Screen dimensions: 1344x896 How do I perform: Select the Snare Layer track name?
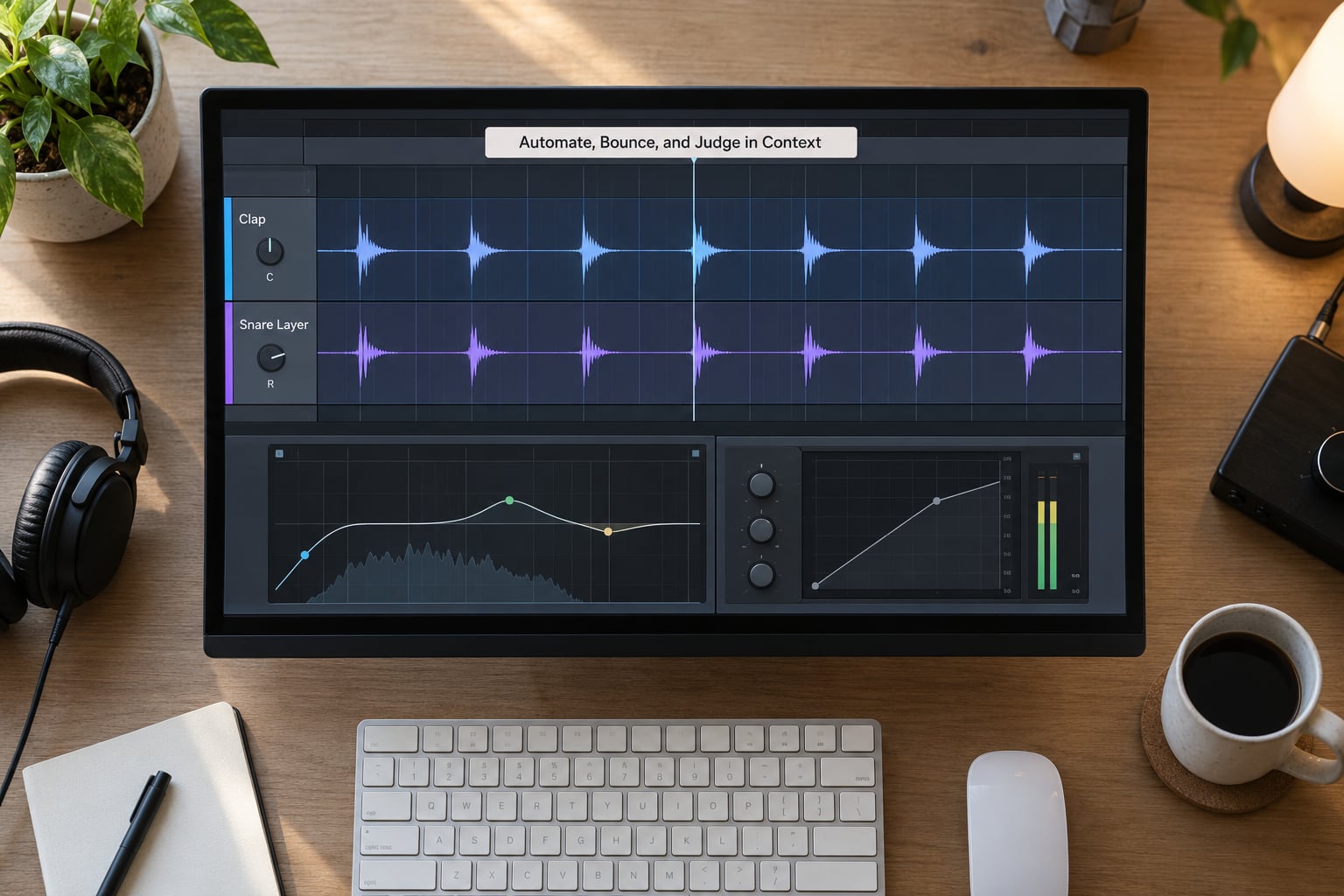coord(274,325)
